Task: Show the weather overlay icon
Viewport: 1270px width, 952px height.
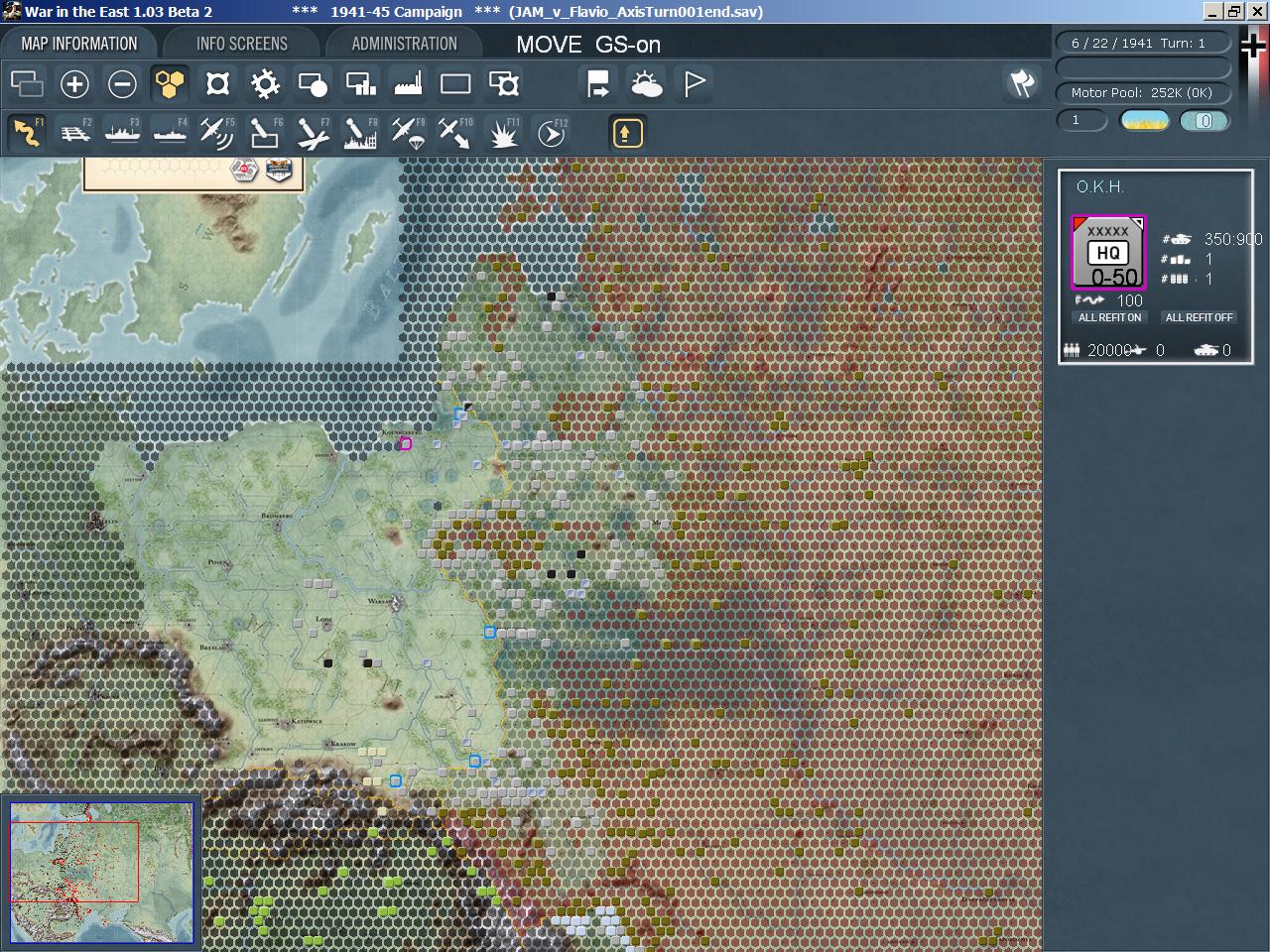Action: pyautogui.click(x=646, y=84)
